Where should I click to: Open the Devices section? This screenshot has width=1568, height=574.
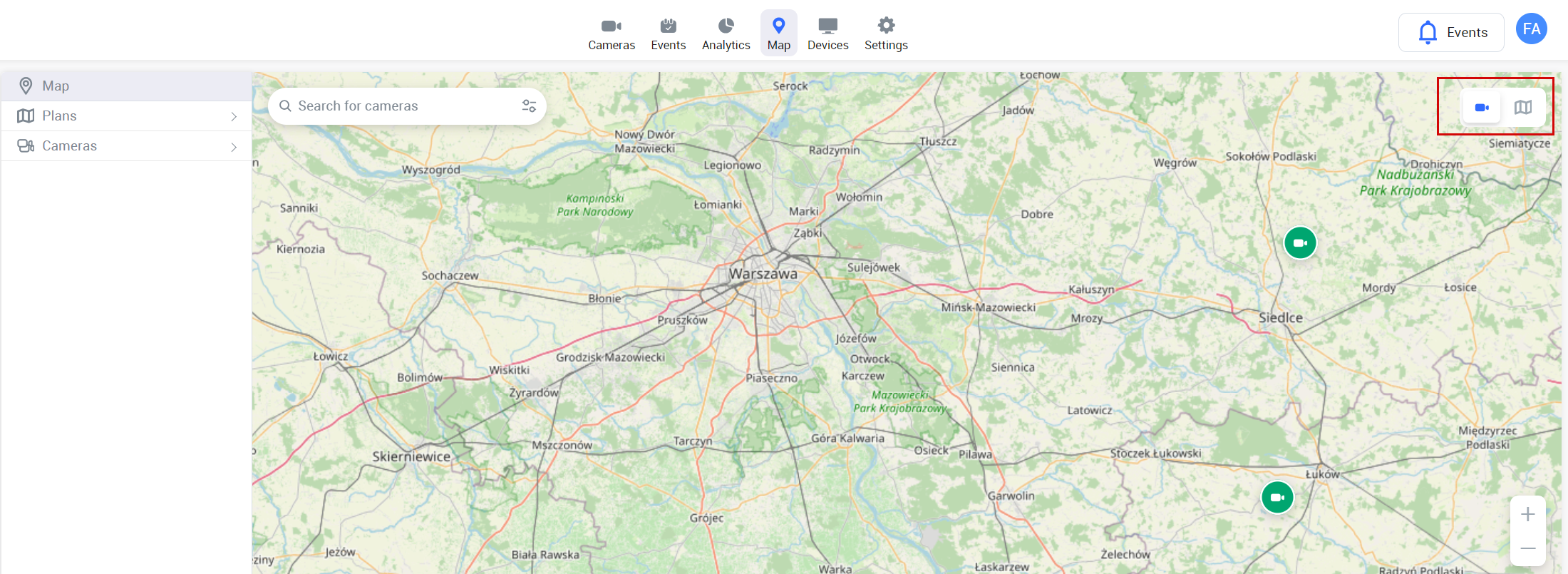(827, 34)
